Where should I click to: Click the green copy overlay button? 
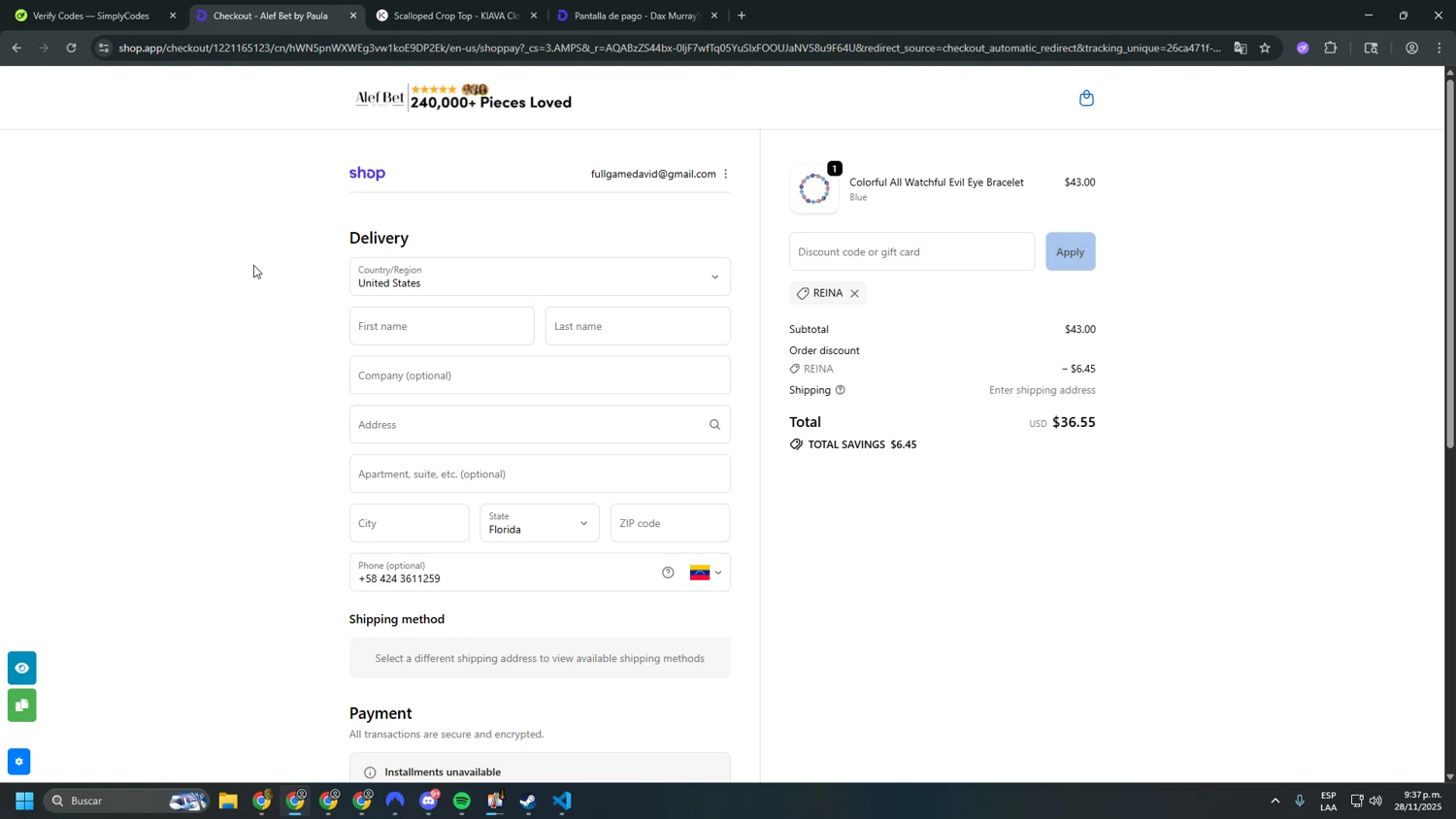click(21, 704)
